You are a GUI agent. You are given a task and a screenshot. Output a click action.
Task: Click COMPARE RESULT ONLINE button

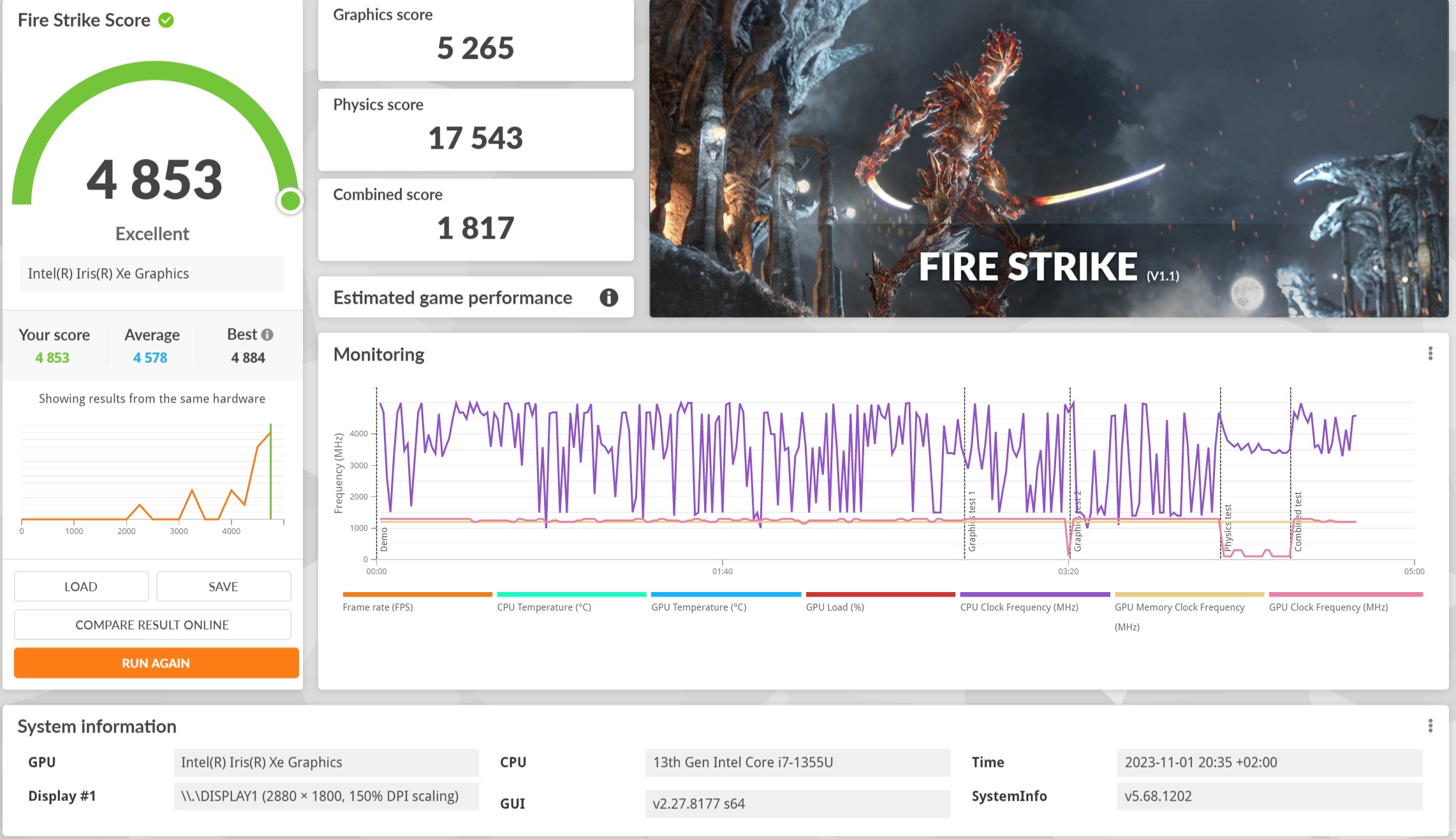pyautogui.click(x=152, y=625)
